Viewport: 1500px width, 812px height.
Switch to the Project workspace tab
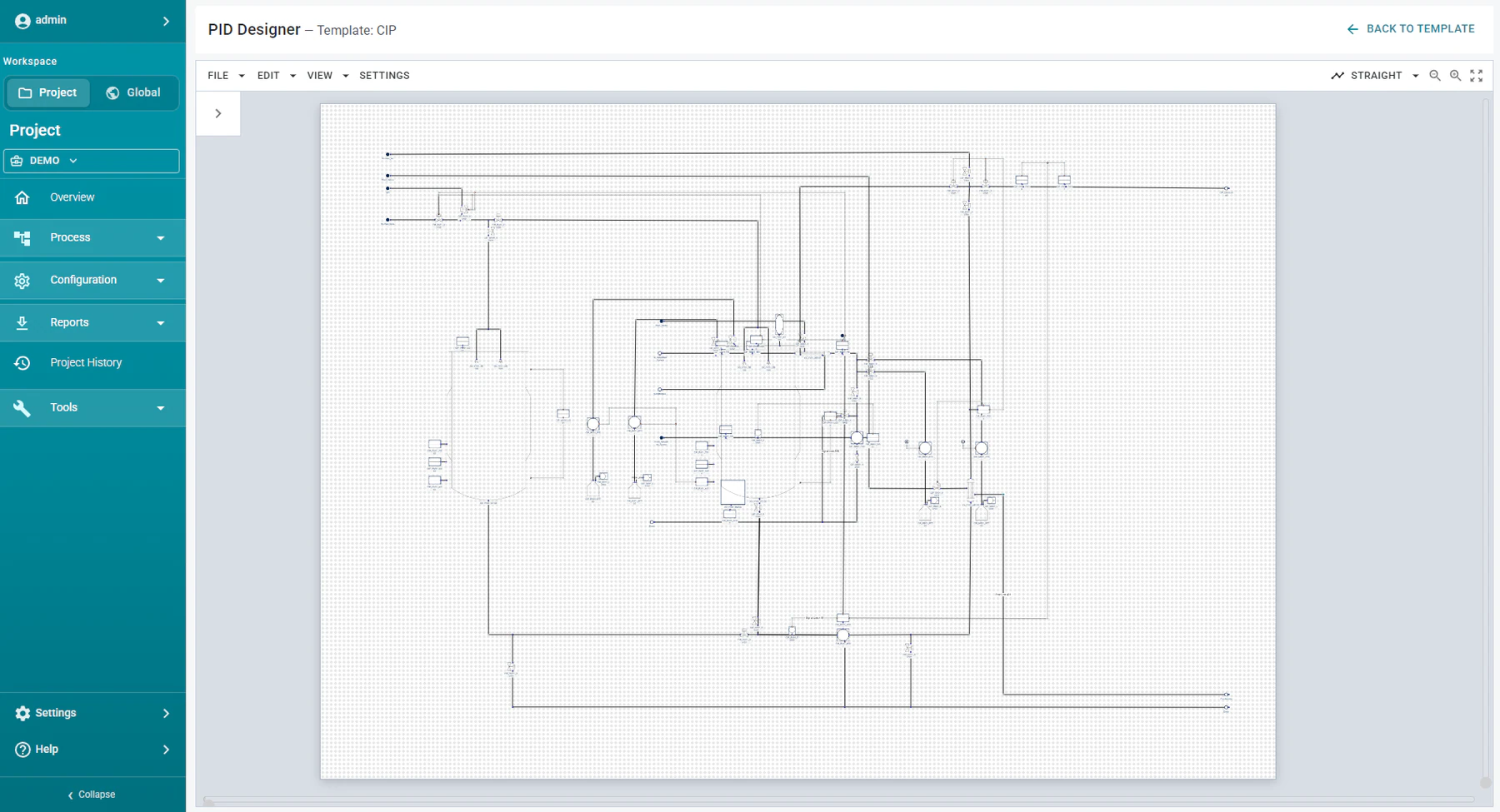tap(48, 92)
